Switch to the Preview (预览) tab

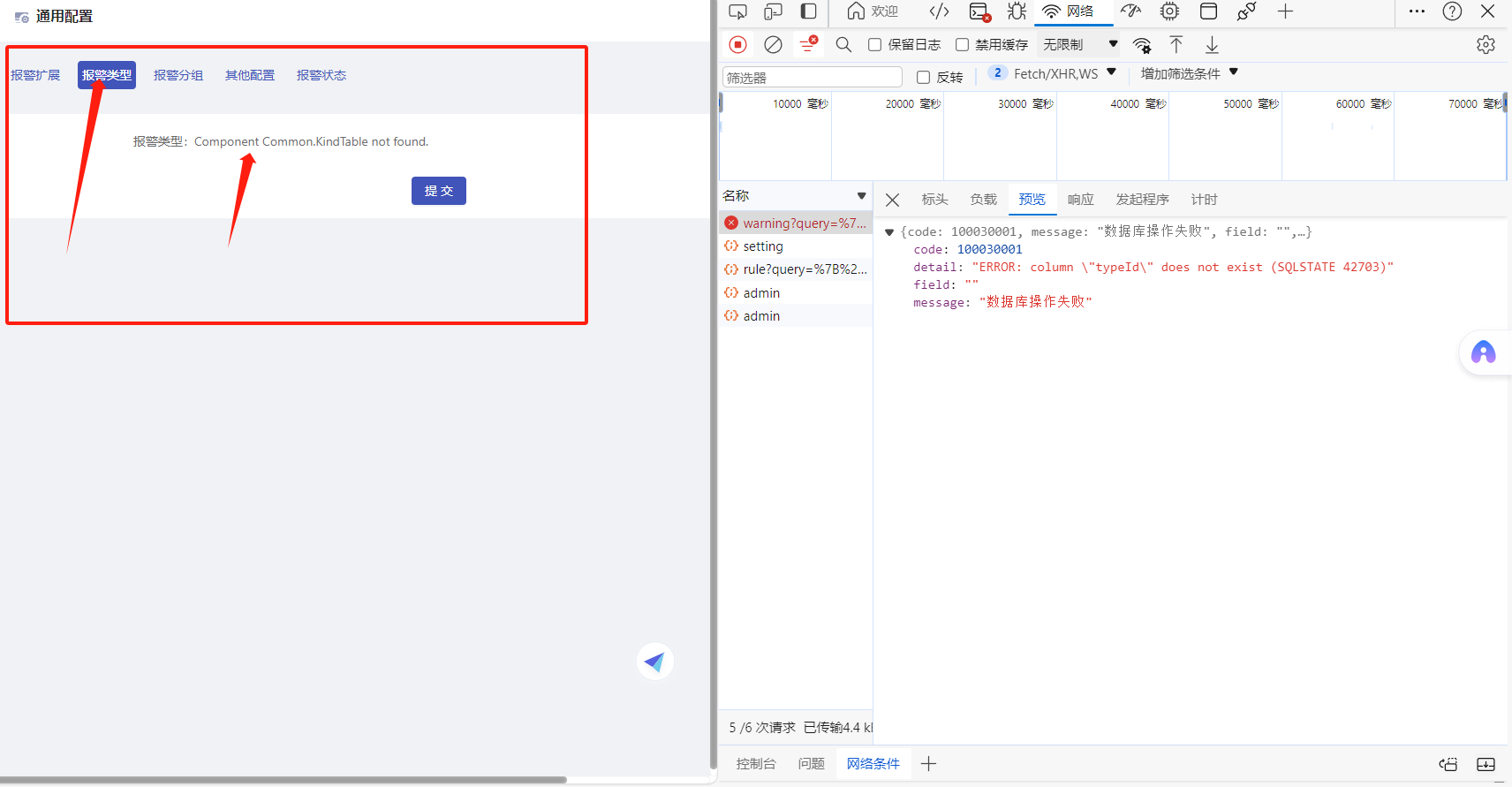pyautogui.click(x=1032, y=200)
